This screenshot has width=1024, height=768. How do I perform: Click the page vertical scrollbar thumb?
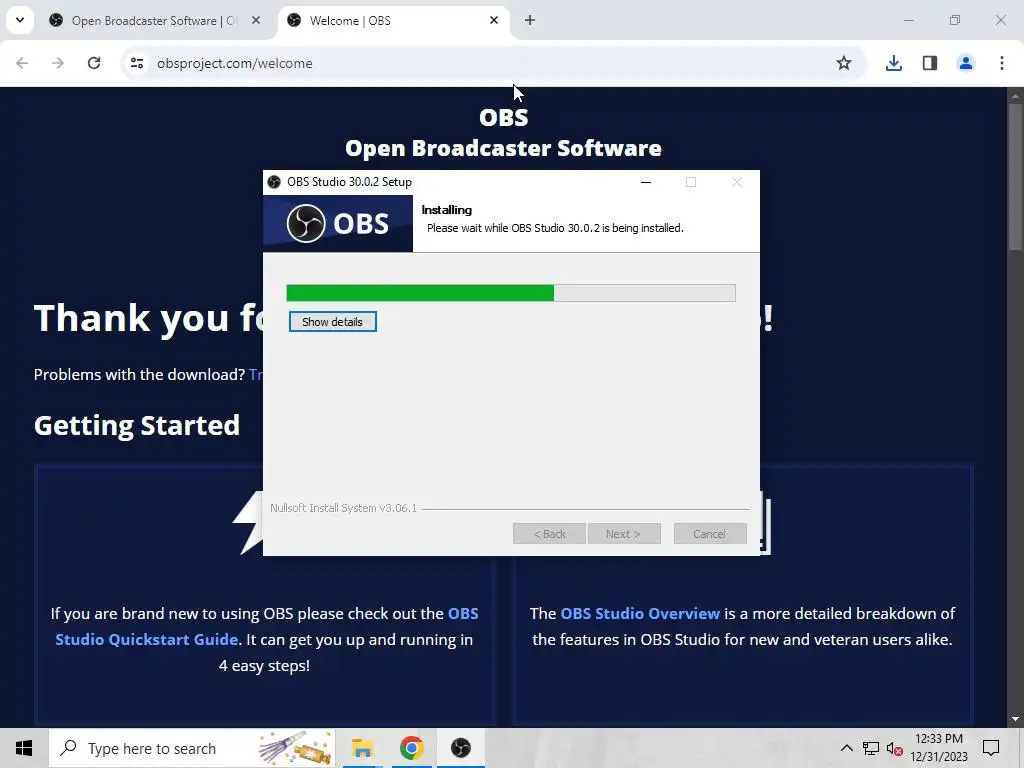click(1015, 176)
